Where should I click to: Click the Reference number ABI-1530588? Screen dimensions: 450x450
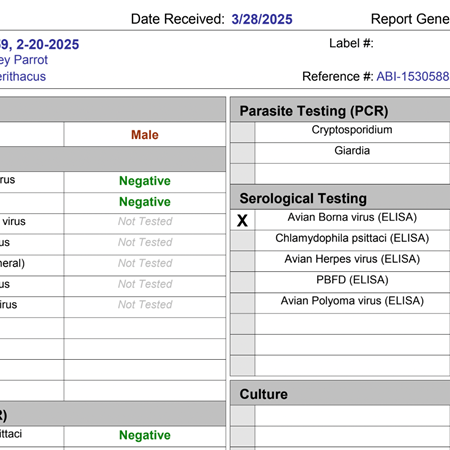pyautogui.click(x=413, y=77)
